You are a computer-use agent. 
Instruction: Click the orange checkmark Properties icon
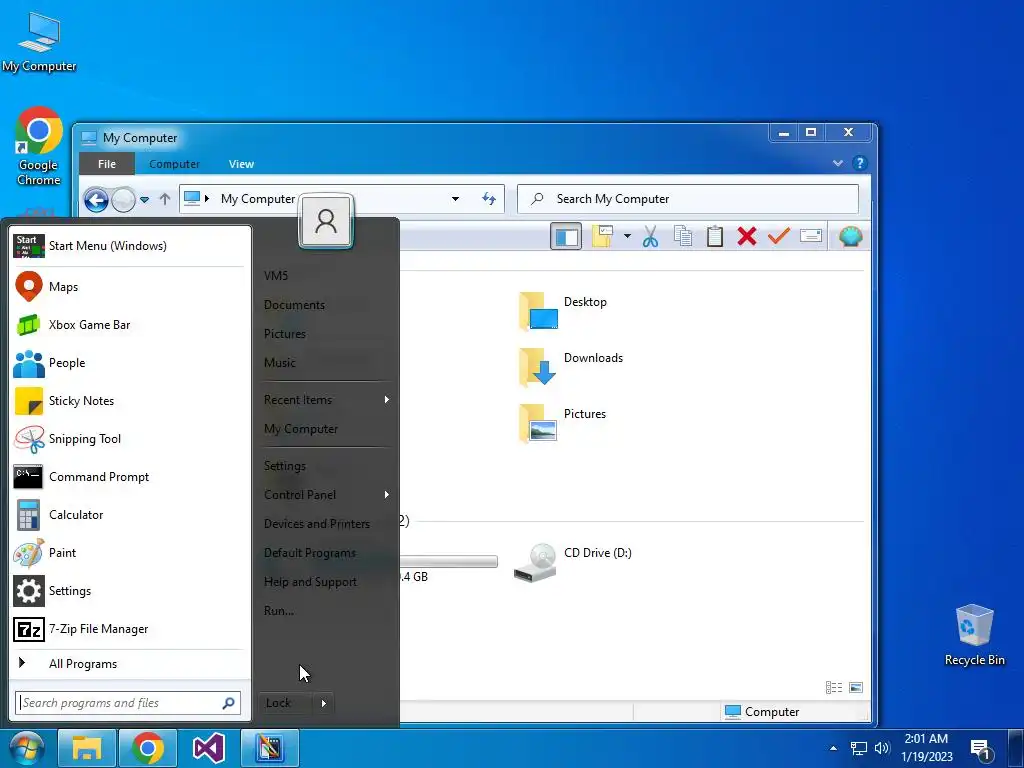(778, 236)
